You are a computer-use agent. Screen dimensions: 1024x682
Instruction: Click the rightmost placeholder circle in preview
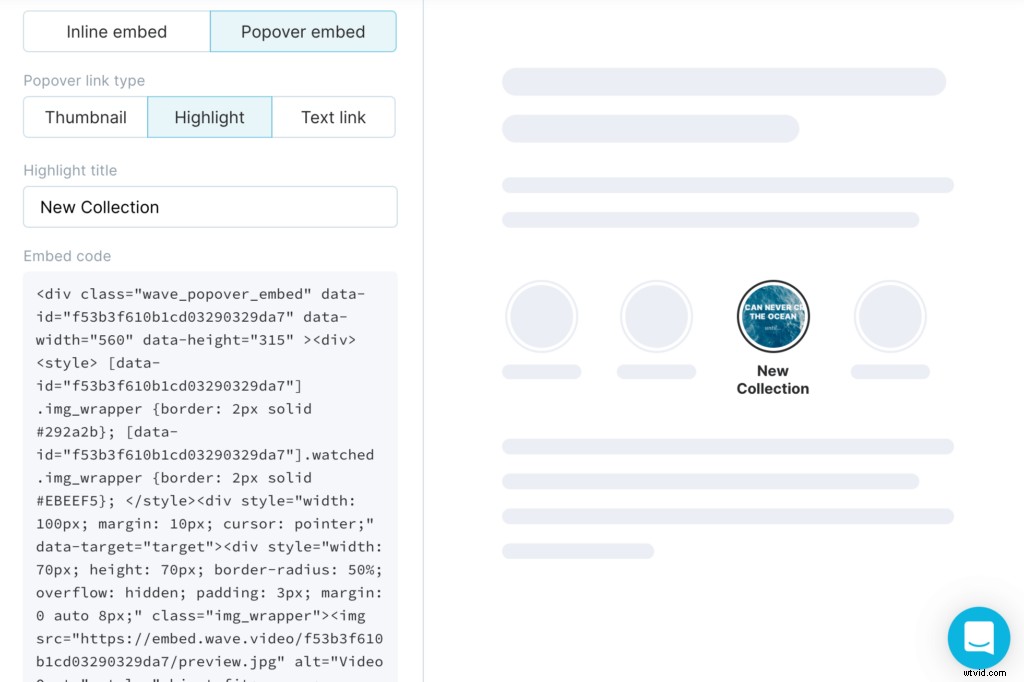coord(890,316)
